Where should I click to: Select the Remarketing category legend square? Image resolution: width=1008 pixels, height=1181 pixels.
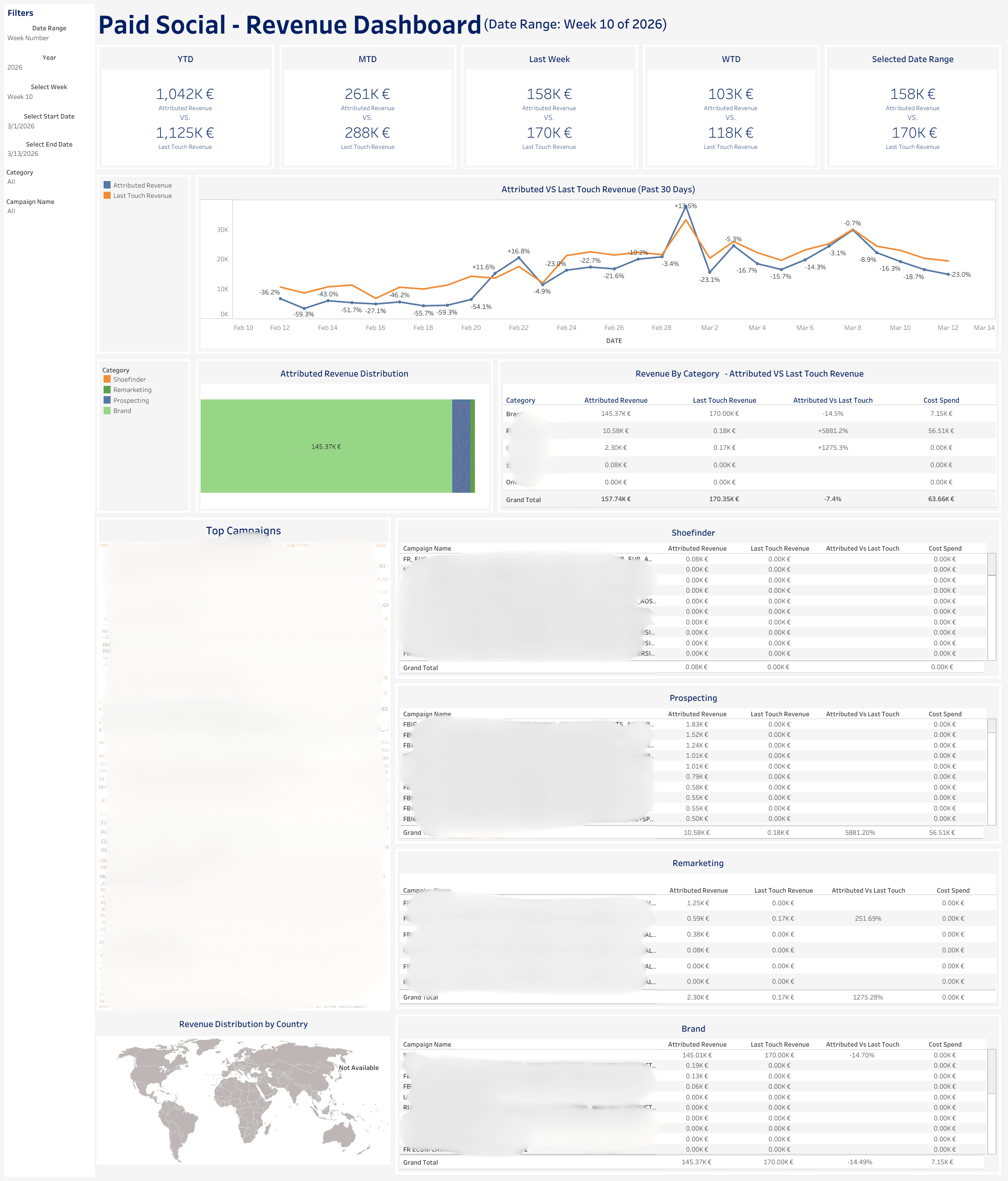coord(106,390)
